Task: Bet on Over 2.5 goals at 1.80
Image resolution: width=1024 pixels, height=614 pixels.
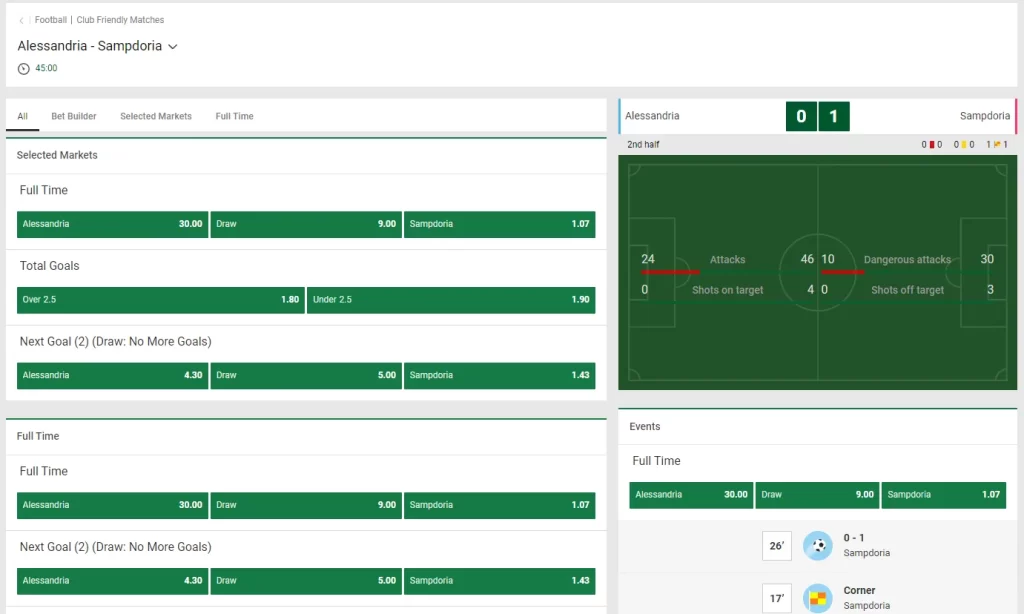Action: (160, 300)
